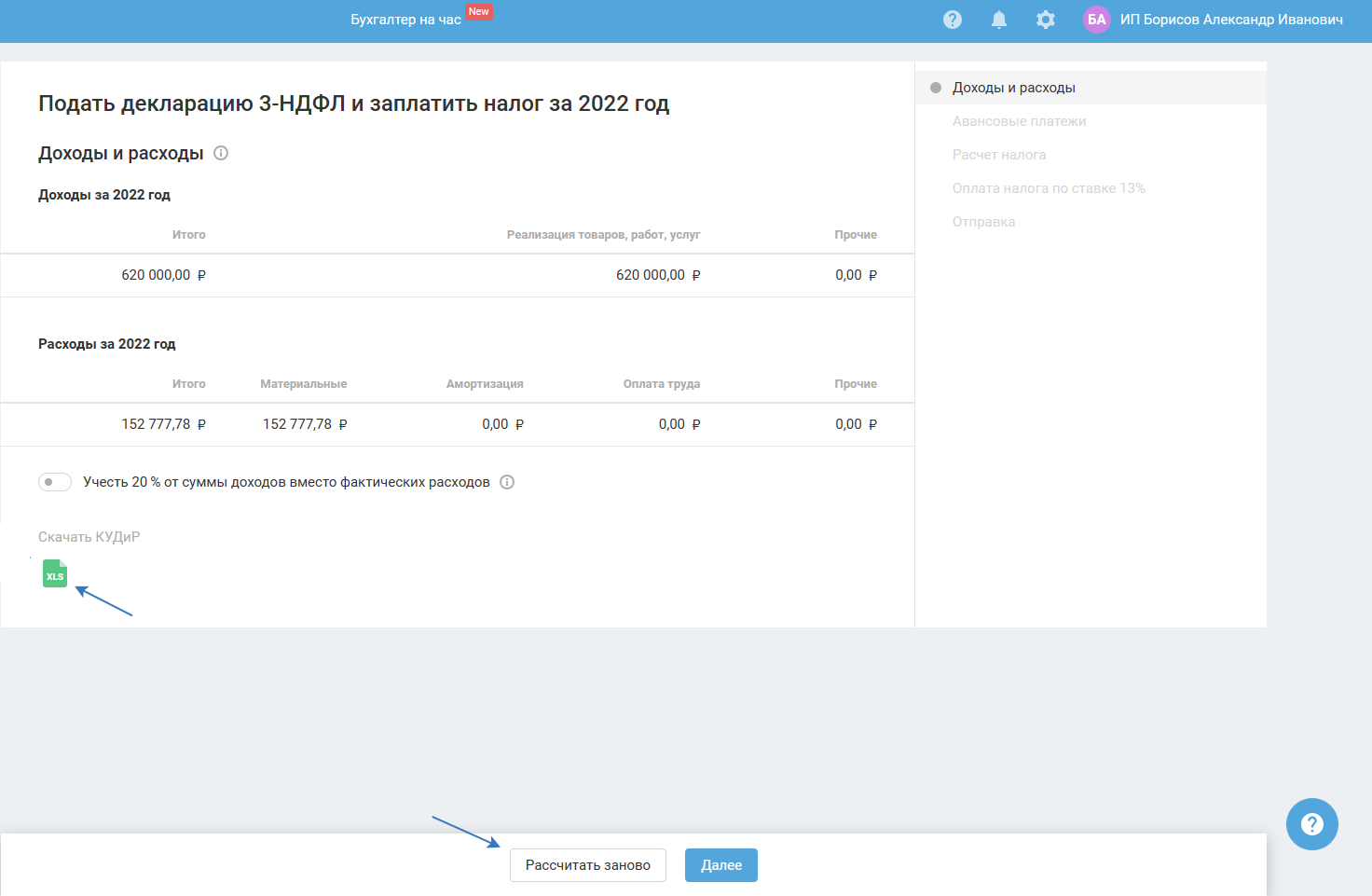Screen dimensions: 1372x896
Task: Click Рассчитать заново button
Action: (588, 865)
